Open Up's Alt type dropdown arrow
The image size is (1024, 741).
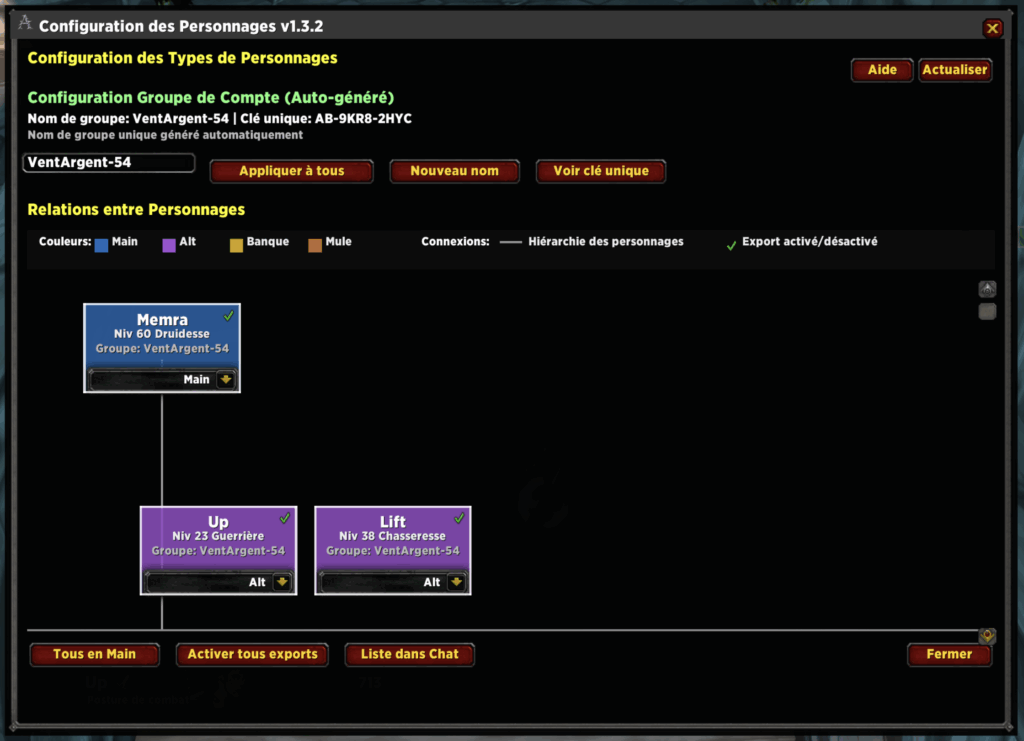pyautogui.click(x=281, y=581)
